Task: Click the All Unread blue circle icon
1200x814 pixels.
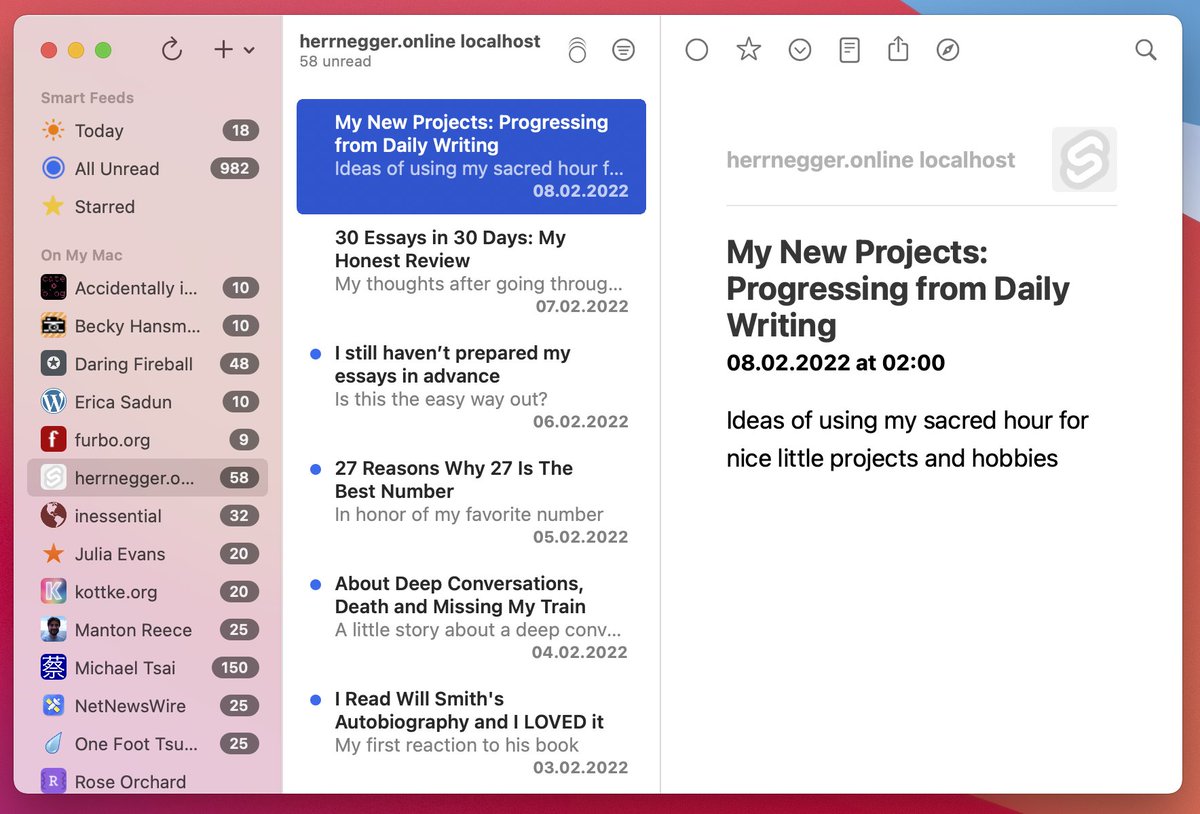Action: (x=53, y=168)
